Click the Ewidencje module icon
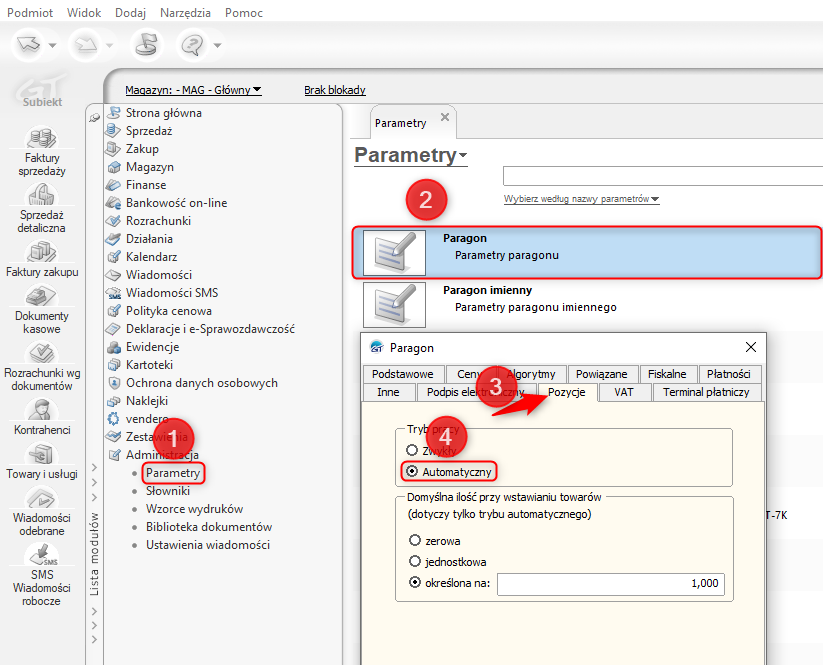 (114, 347)
